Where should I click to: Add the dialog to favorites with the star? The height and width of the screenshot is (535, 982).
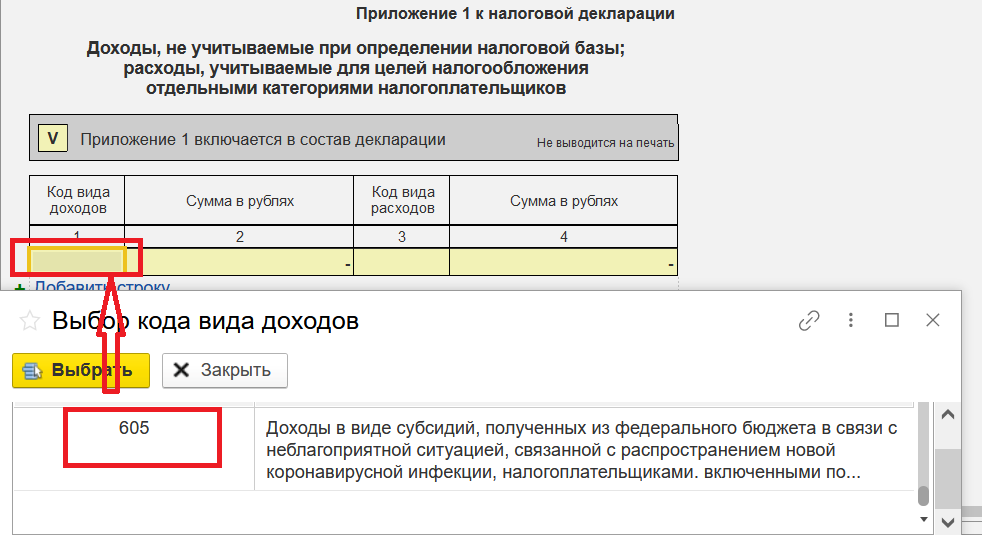point(31,321)
